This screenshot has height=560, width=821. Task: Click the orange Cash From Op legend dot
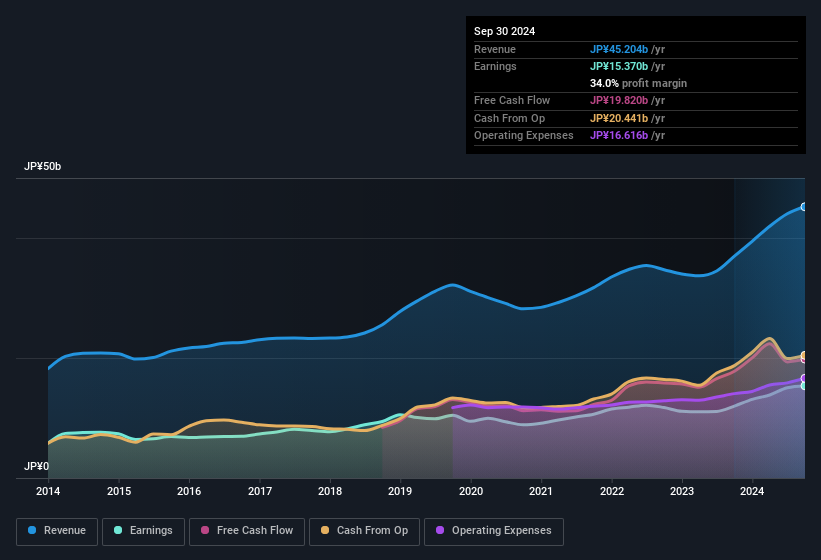point(326,531)
